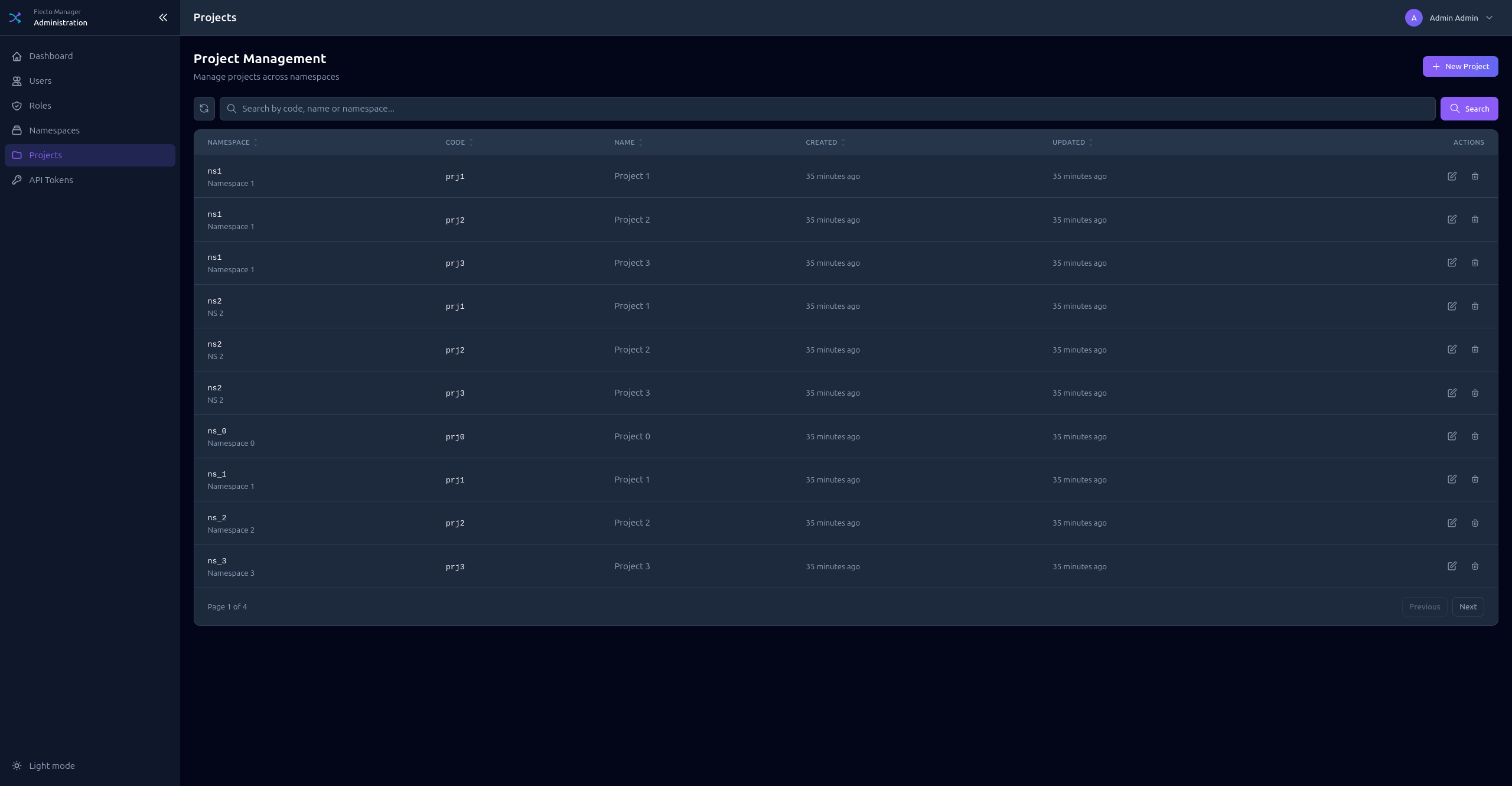
Task: Select the Namespaces icon in the sidebar
Action: 17,130
